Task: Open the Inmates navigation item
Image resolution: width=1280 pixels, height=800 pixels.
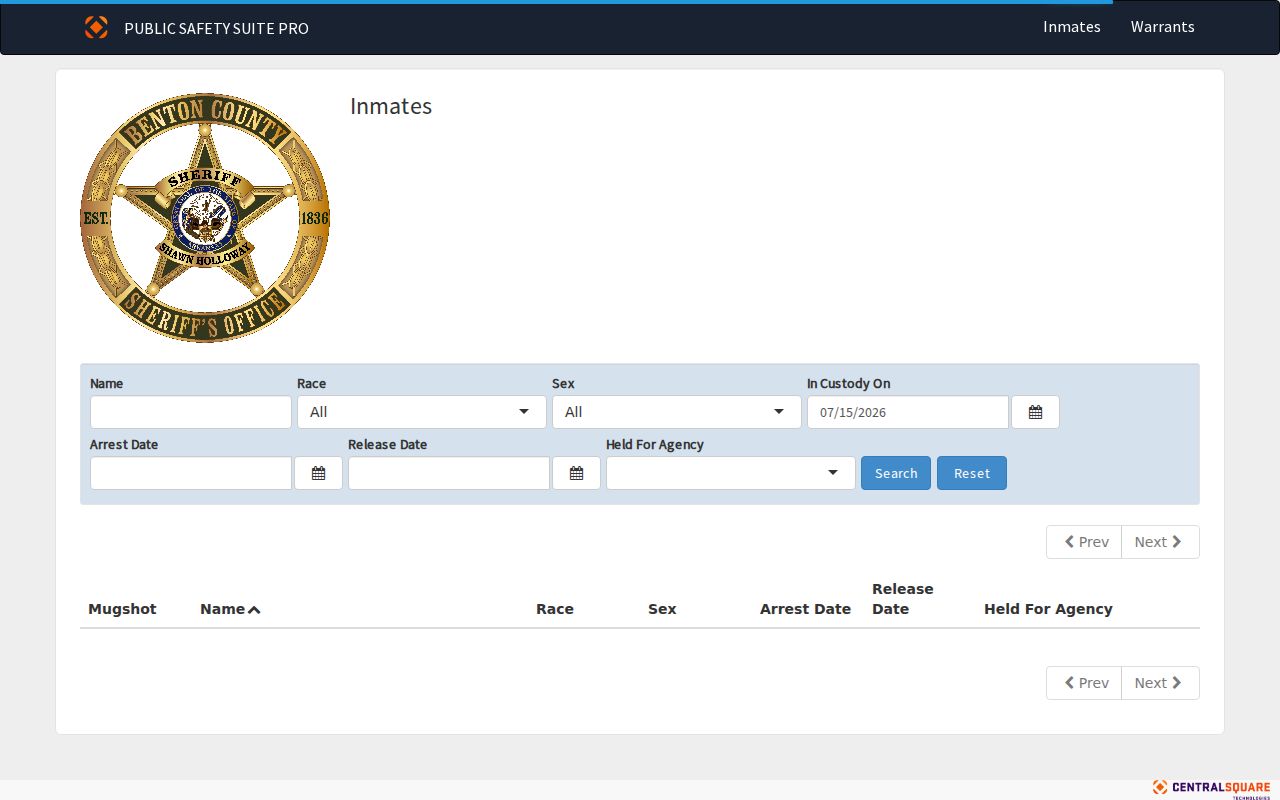Action: (1072, 27)
